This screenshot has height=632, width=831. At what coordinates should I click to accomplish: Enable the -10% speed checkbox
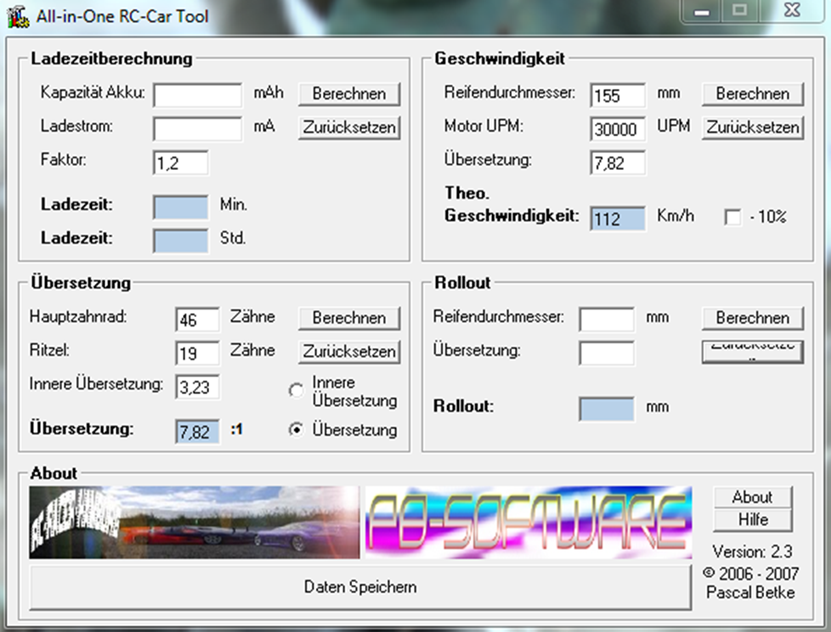click(x=733, y=217)
